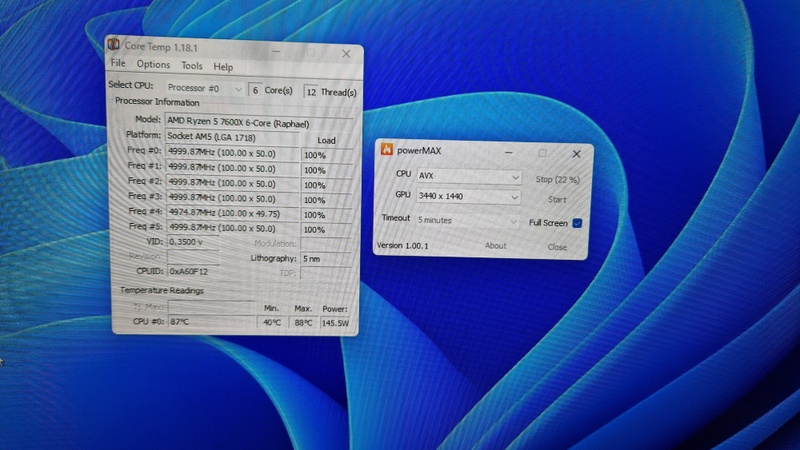Screen dimensions: 800x450
Task: Click the Freq #5 frequency value
Action: click(232, 228)
